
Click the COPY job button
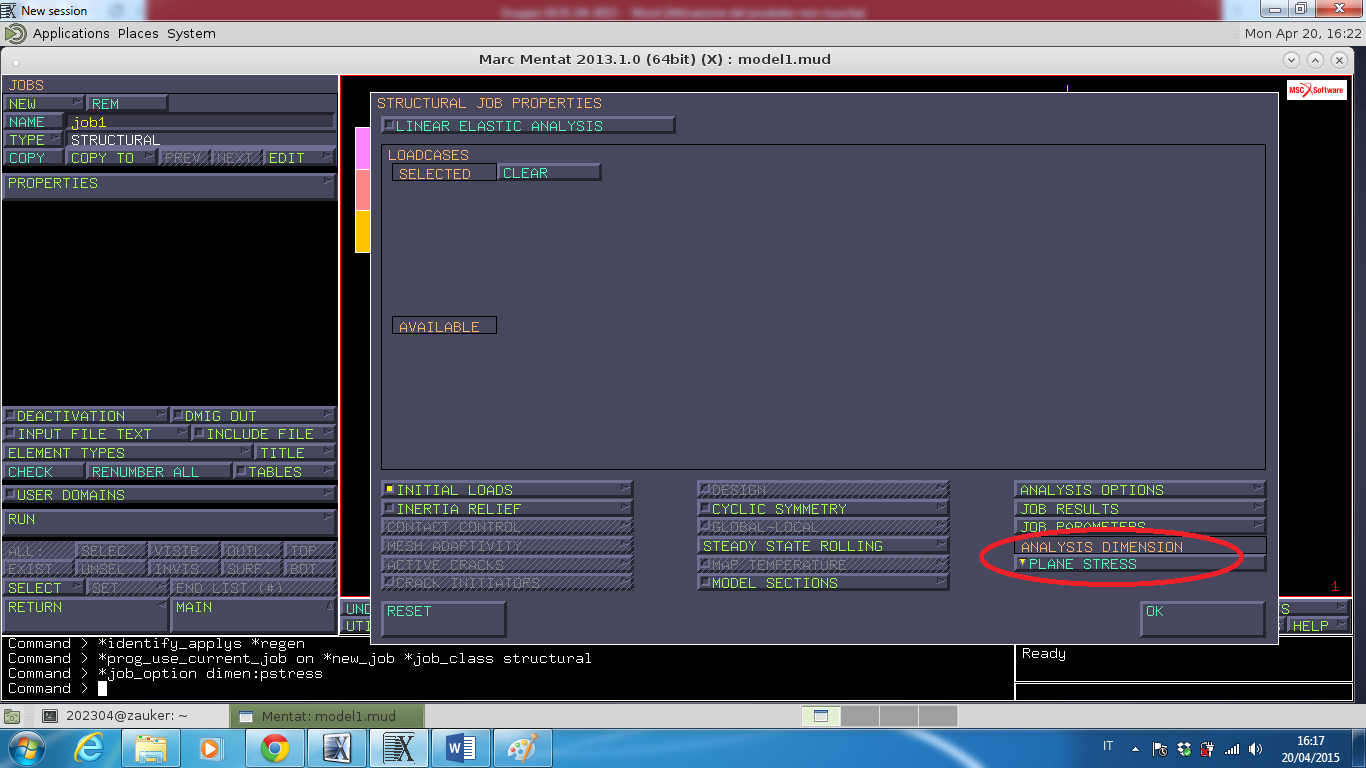[x=33, y=158]
